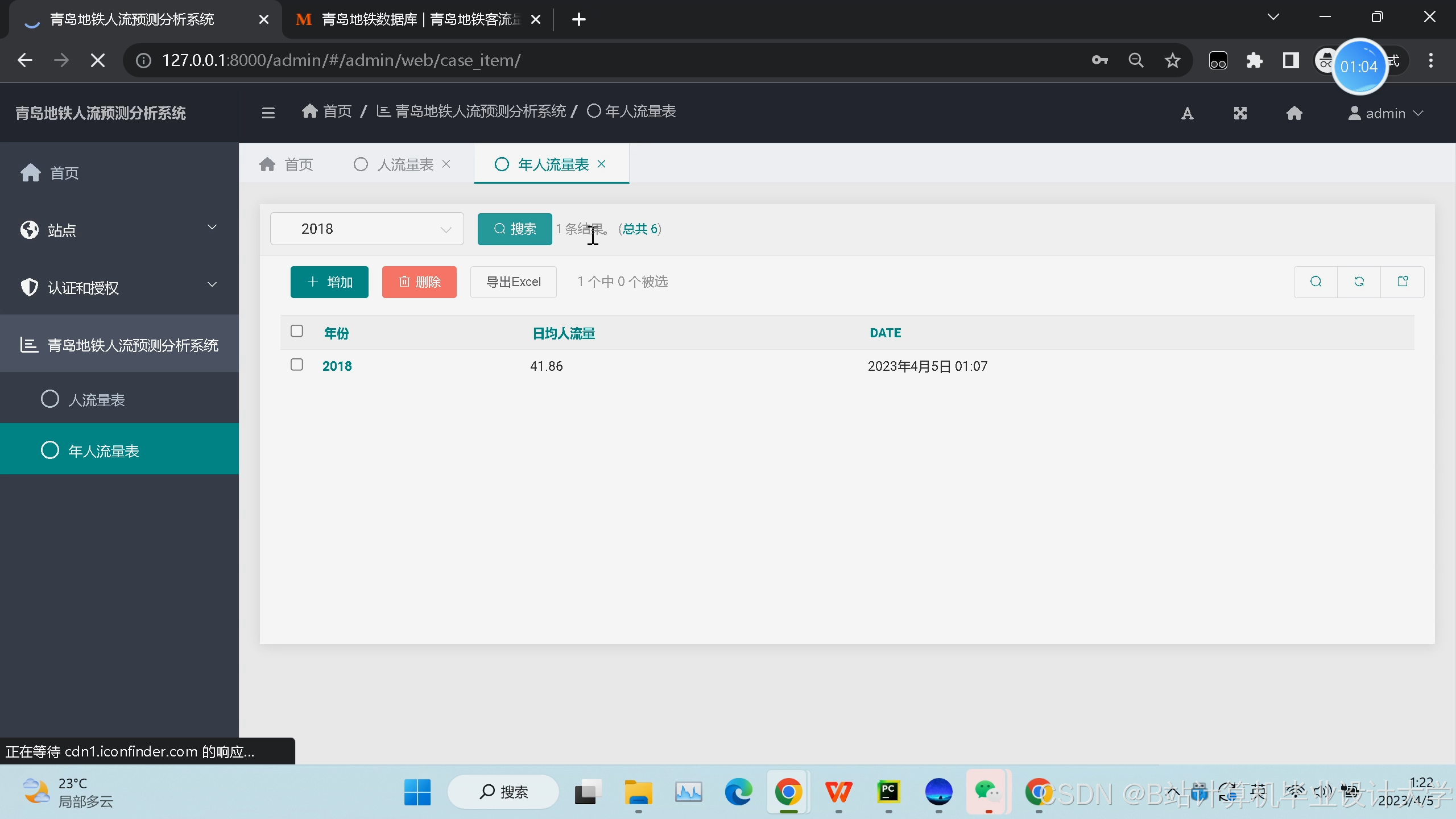Click the zoom magnifier icon in address bar

pos(1136,60)
